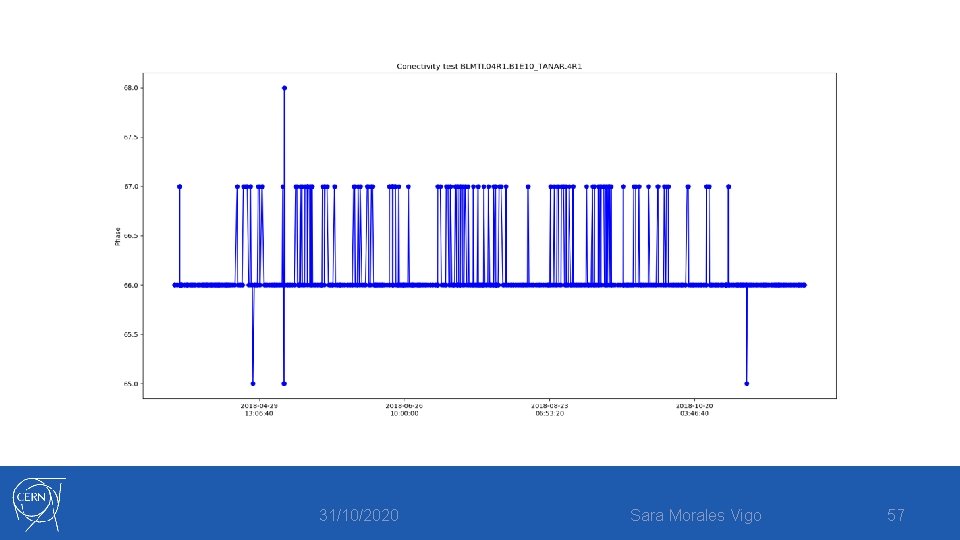Click the 67.0 y-axis tick label

[x=130, y=187]
